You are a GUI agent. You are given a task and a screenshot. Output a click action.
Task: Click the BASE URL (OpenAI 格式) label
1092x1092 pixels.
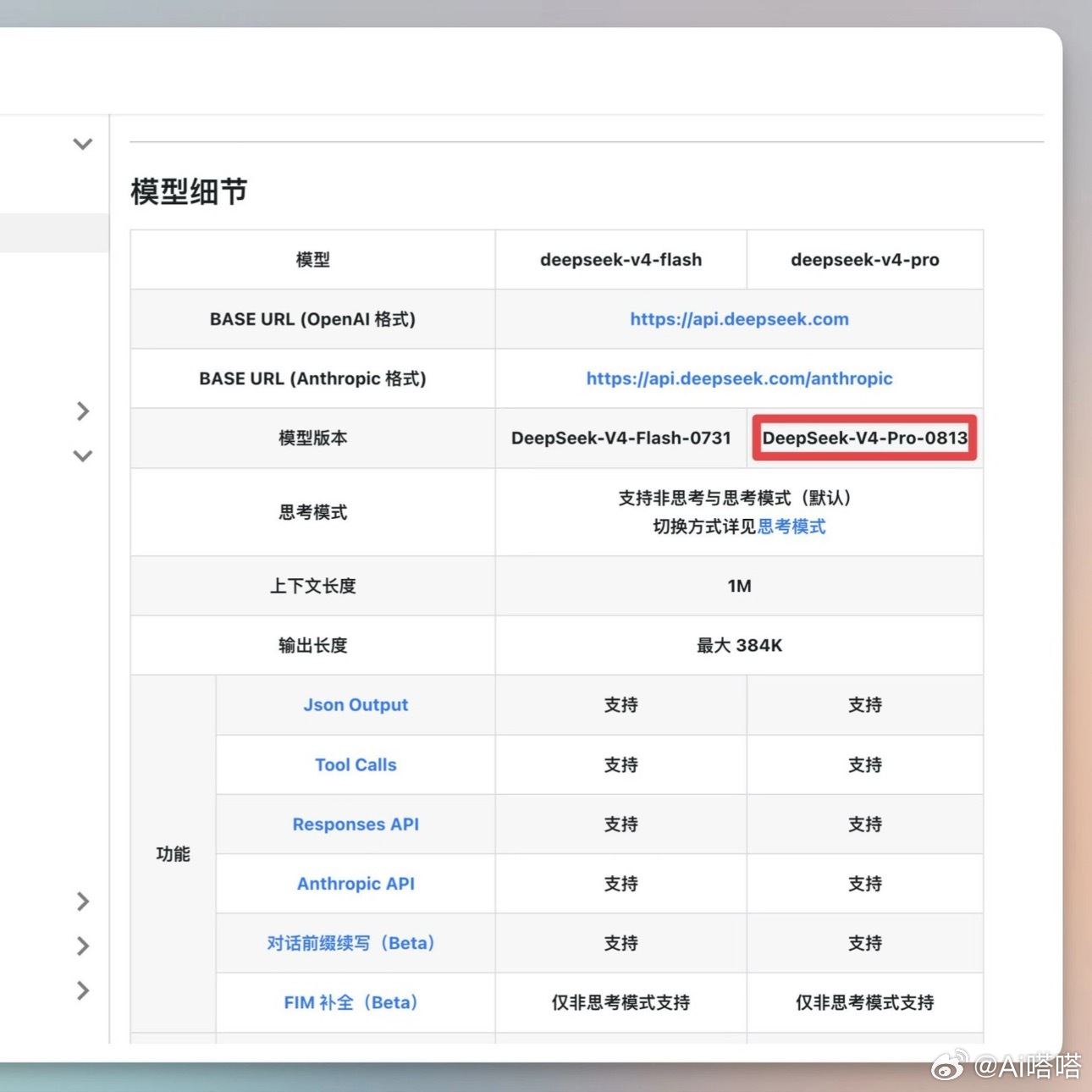click(312, 319)
